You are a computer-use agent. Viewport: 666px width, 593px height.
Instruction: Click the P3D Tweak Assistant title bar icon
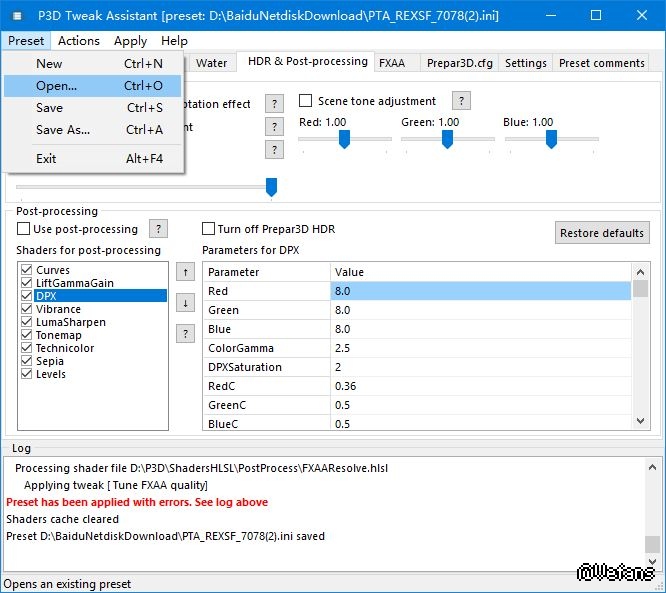coord(16,16)
